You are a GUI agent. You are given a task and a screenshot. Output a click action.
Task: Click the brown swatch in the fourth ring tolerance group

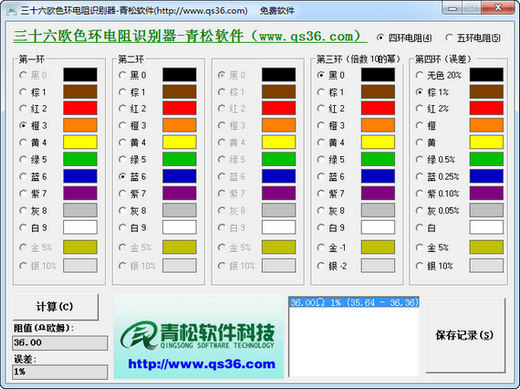point(486,92)
